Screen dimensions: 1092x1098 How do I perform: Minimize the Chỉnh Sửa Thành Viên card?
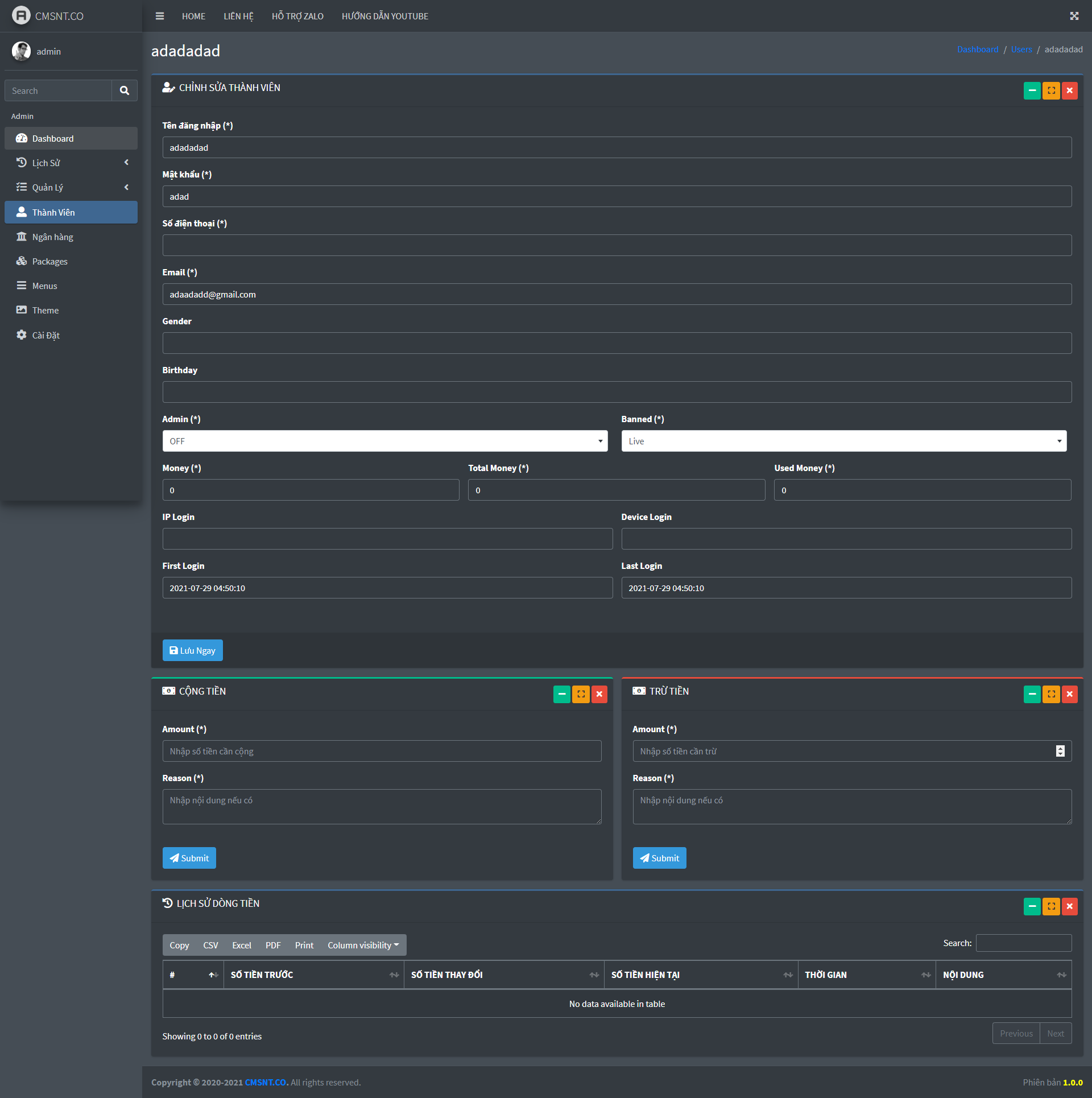click(x=1032, y=90)
